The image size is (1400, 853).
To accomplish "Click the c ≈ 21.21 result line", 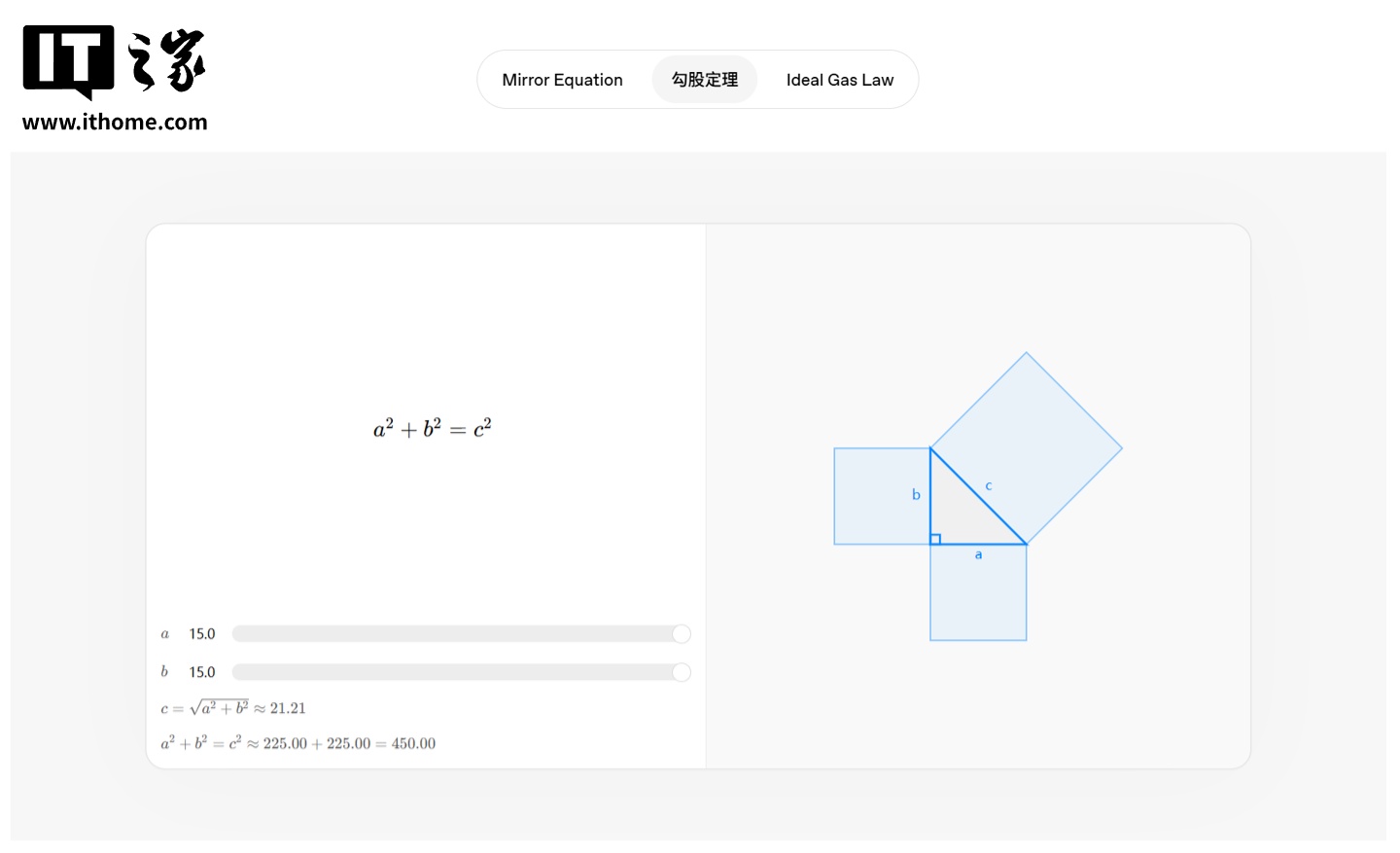I will tap(233, 708).
